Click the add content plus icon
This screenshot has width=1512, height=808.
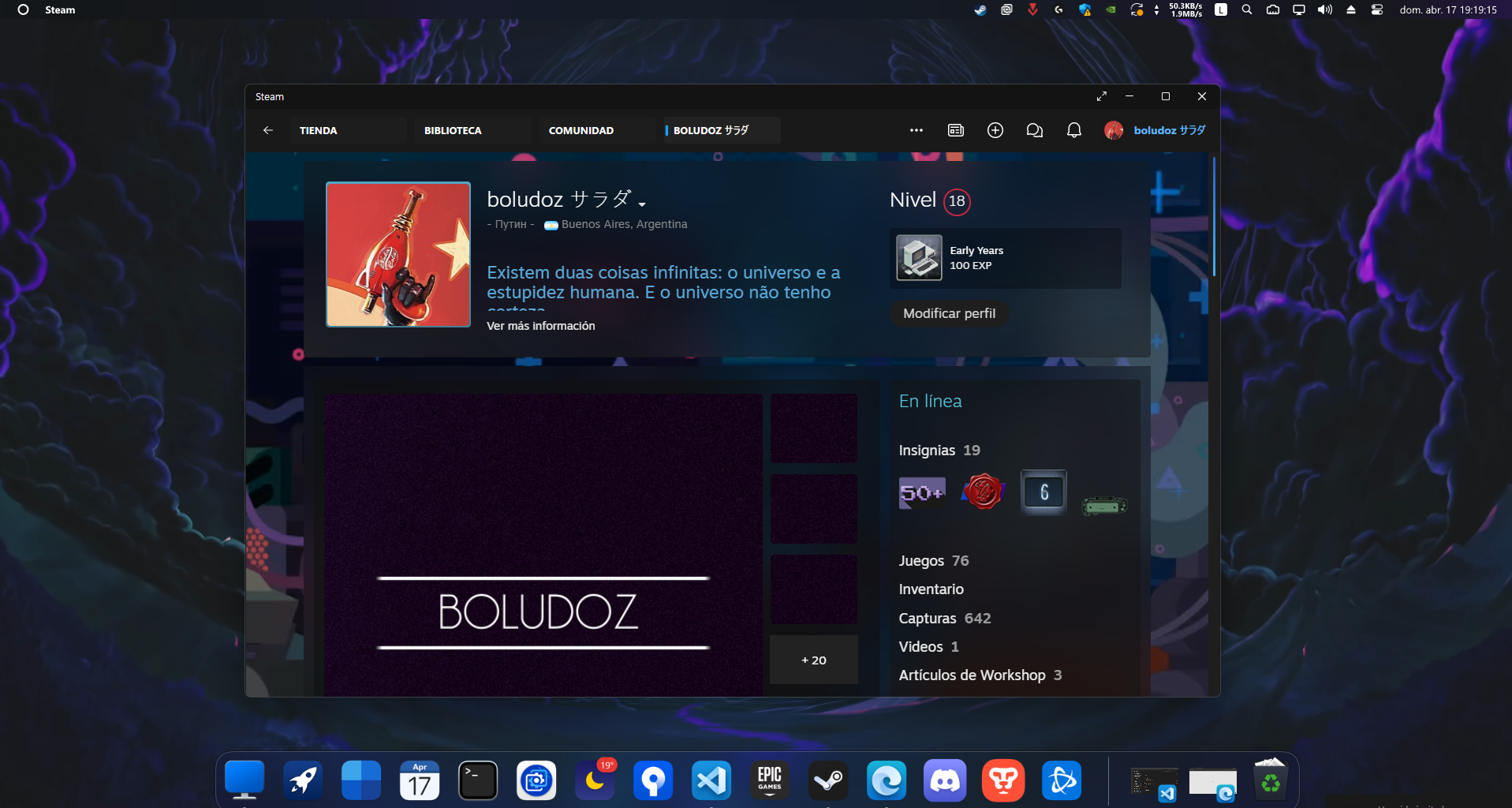995,130
